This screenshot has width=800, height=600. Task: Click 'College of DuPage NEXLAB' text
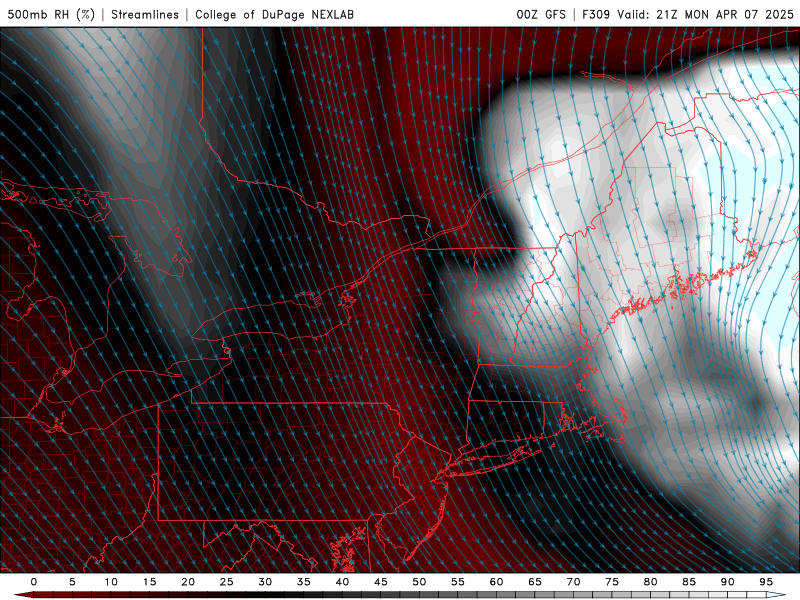tap(274, 14)
